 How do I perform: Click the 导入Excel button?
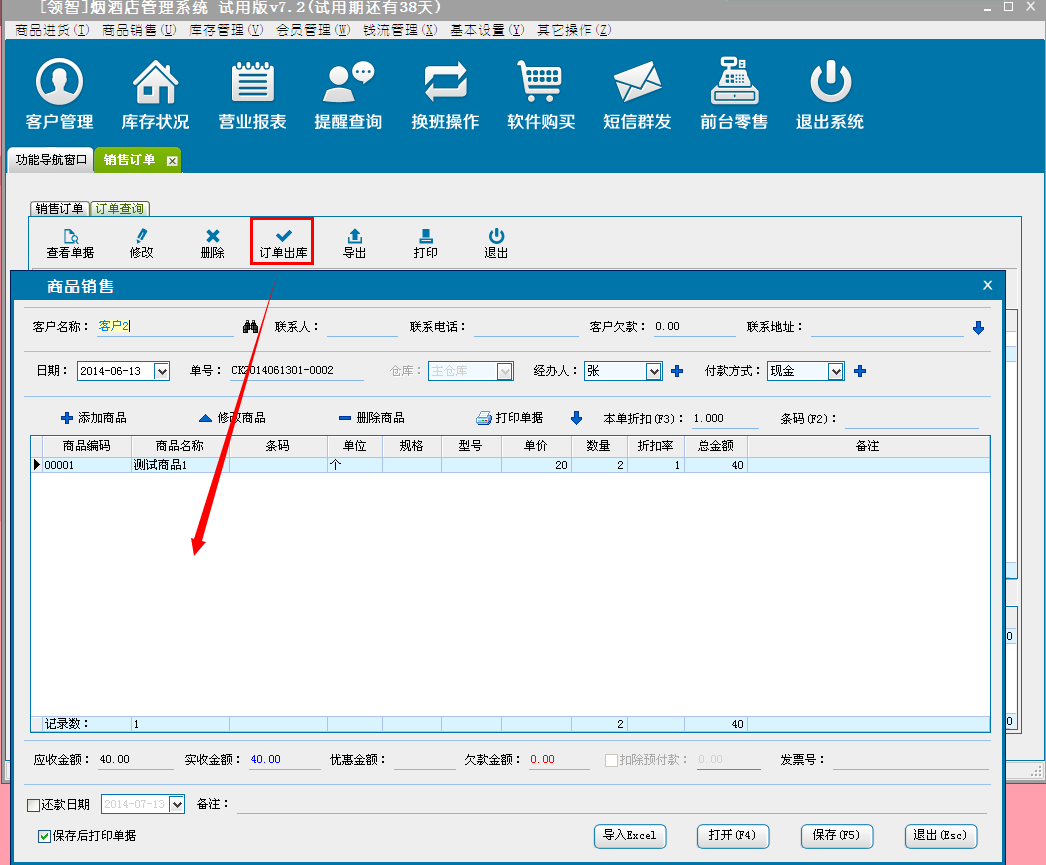(630, 835)
